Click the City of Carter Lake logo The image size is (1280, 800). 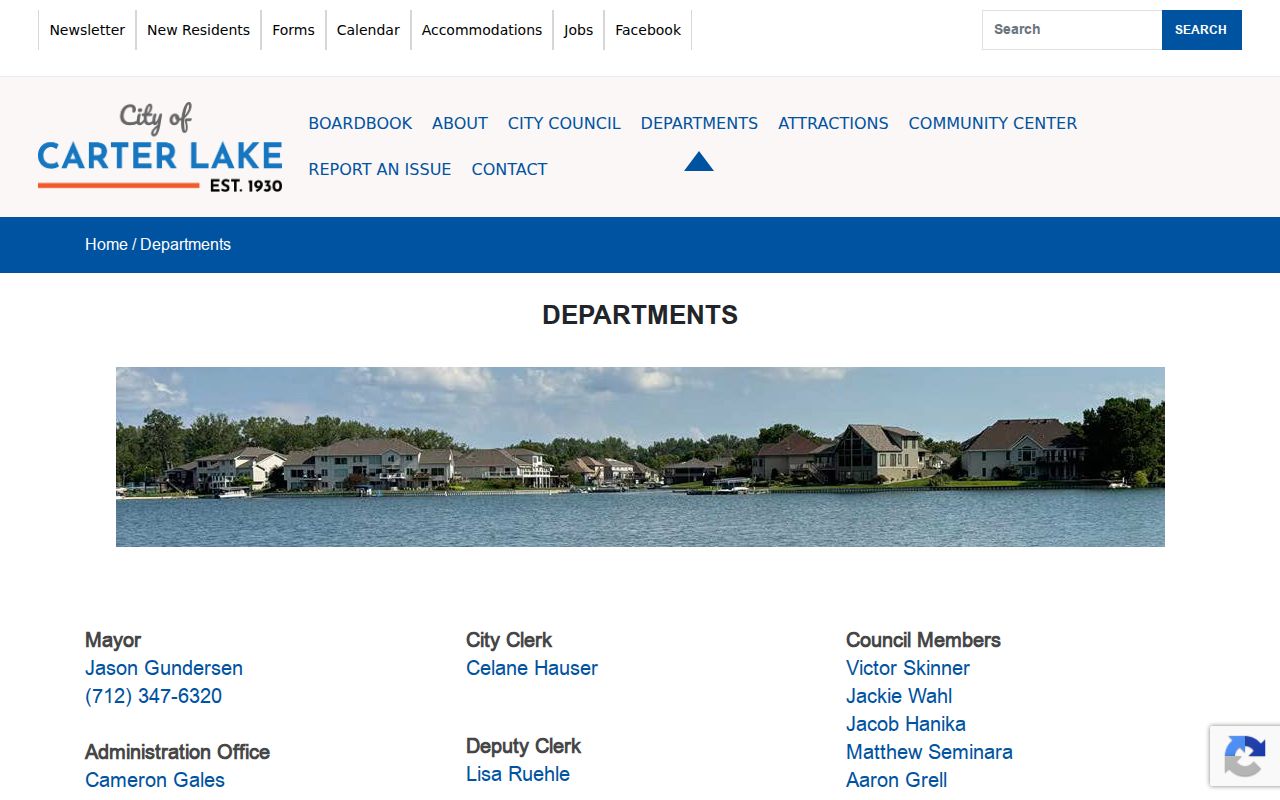click(x=160, y=147)
